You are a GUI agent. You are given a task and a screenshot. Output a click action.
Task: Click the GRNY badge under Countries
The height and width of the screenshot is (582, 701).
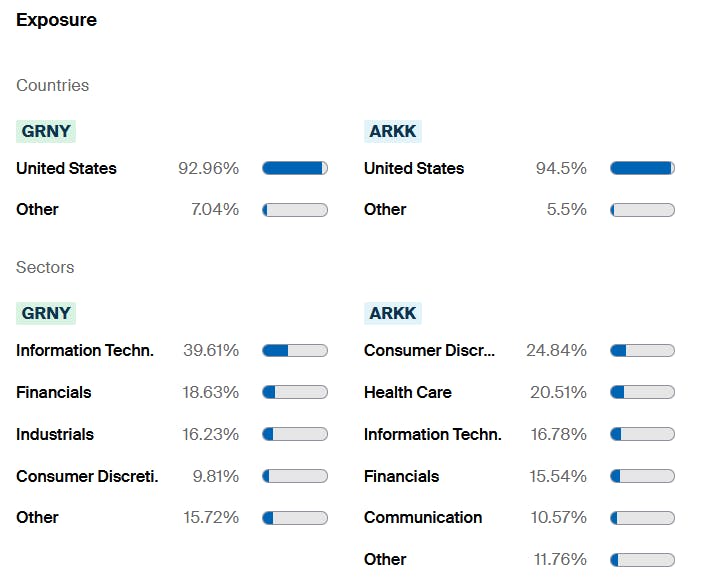[46, 131]
